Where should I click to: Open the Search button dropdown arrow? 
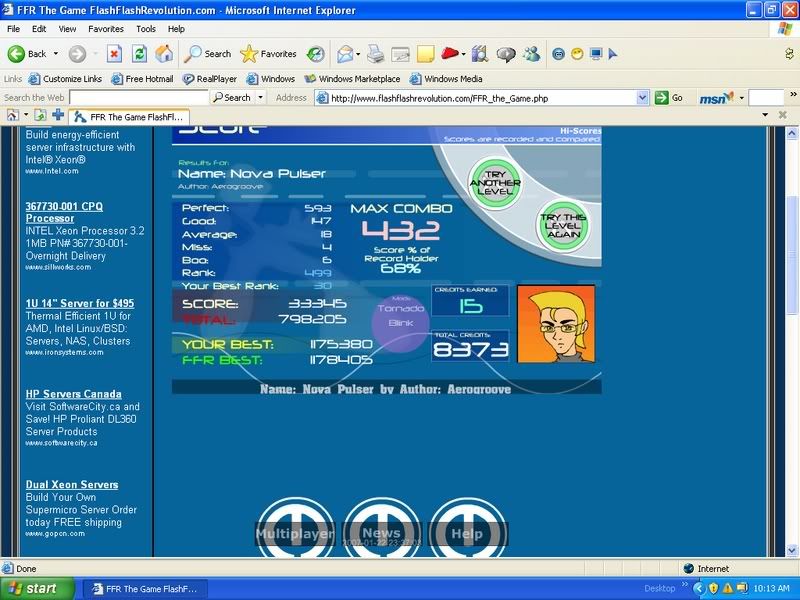261,98
